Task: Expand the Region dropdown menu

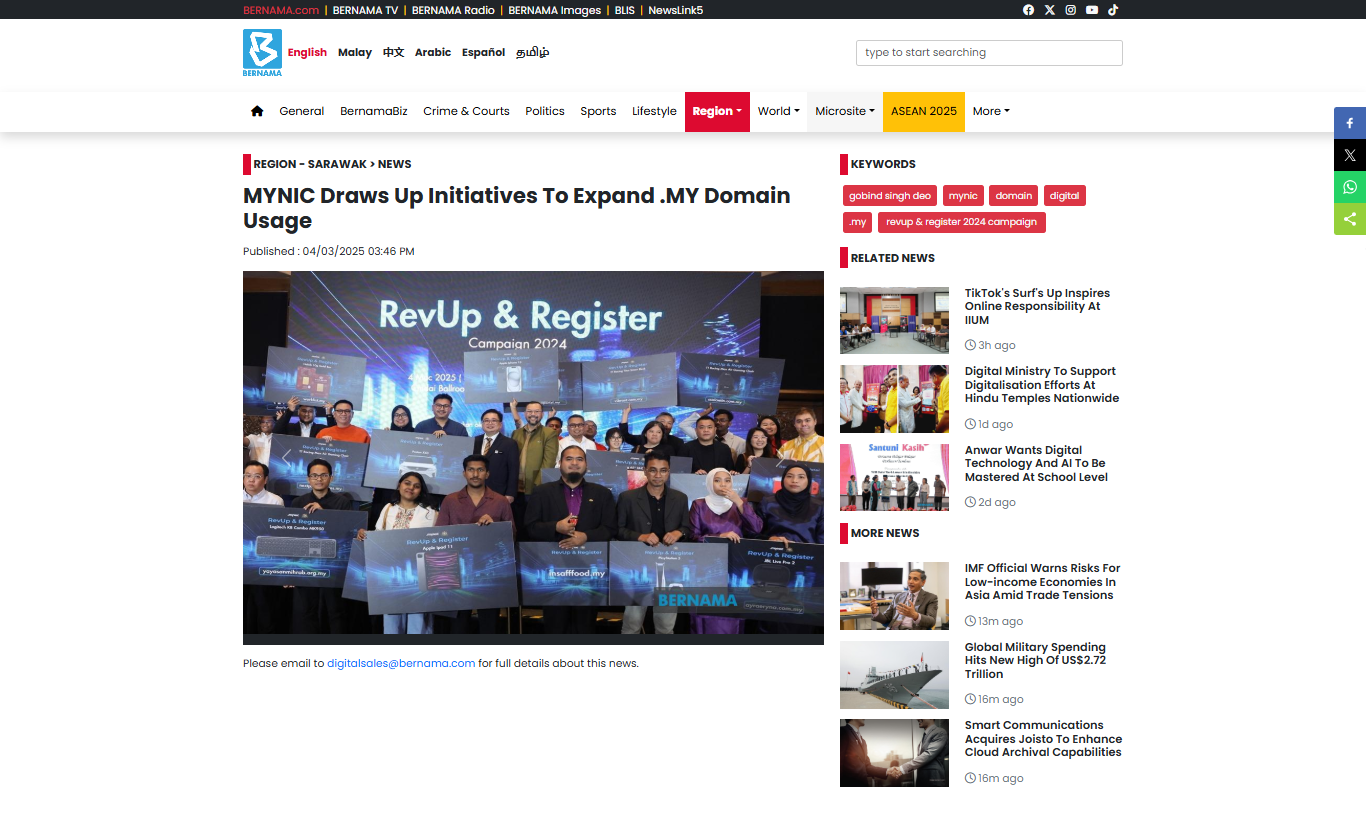Action: [x=716, y=111]
